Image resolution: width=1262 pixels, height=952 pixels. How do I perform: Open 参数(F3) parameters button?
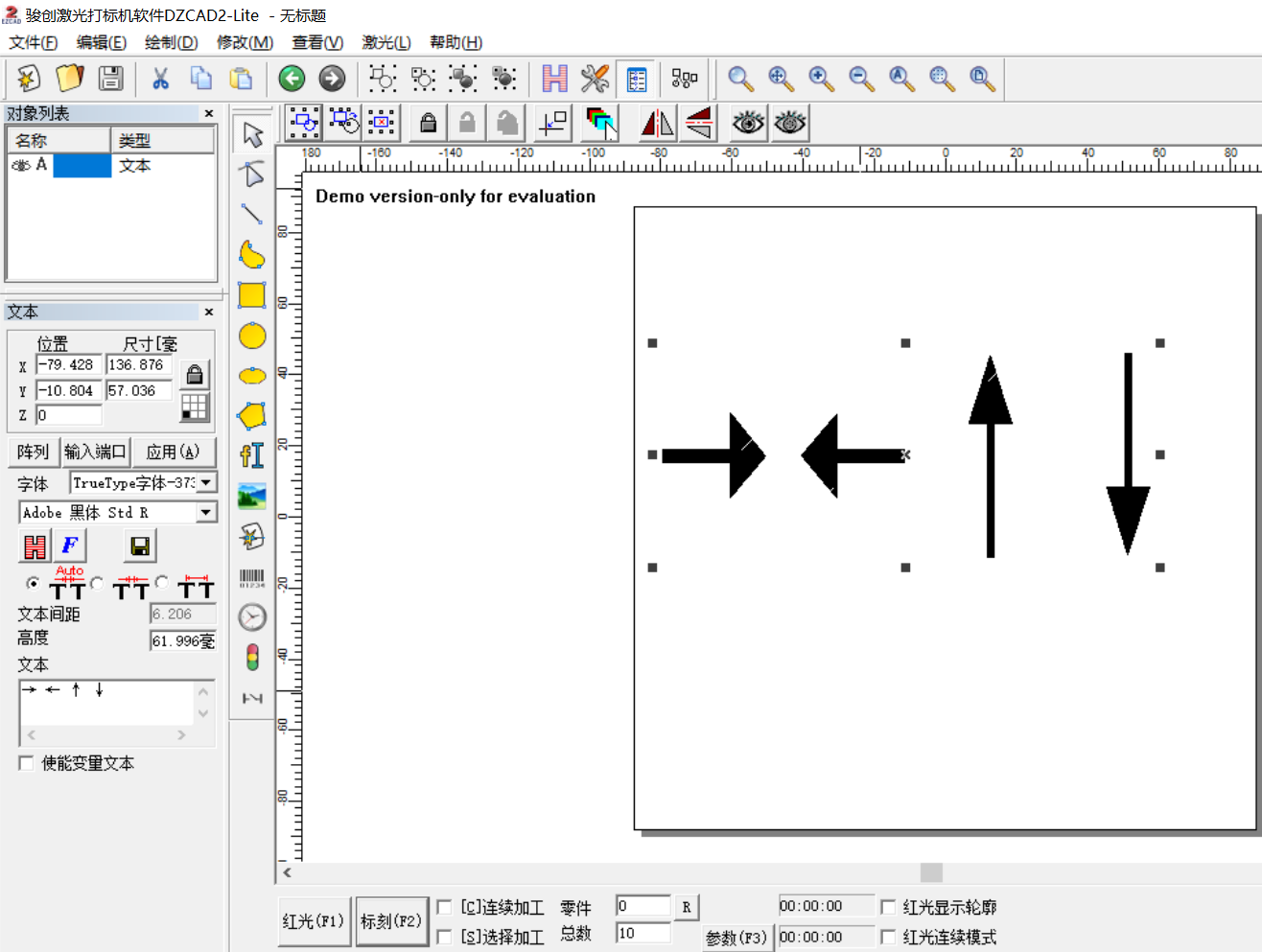click(736, 938)
